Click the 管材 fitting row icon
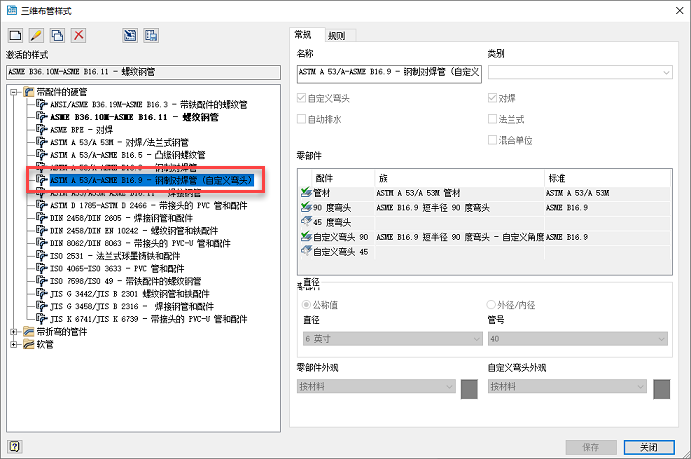This screenshot has height=459, width=691. (306, 192)
